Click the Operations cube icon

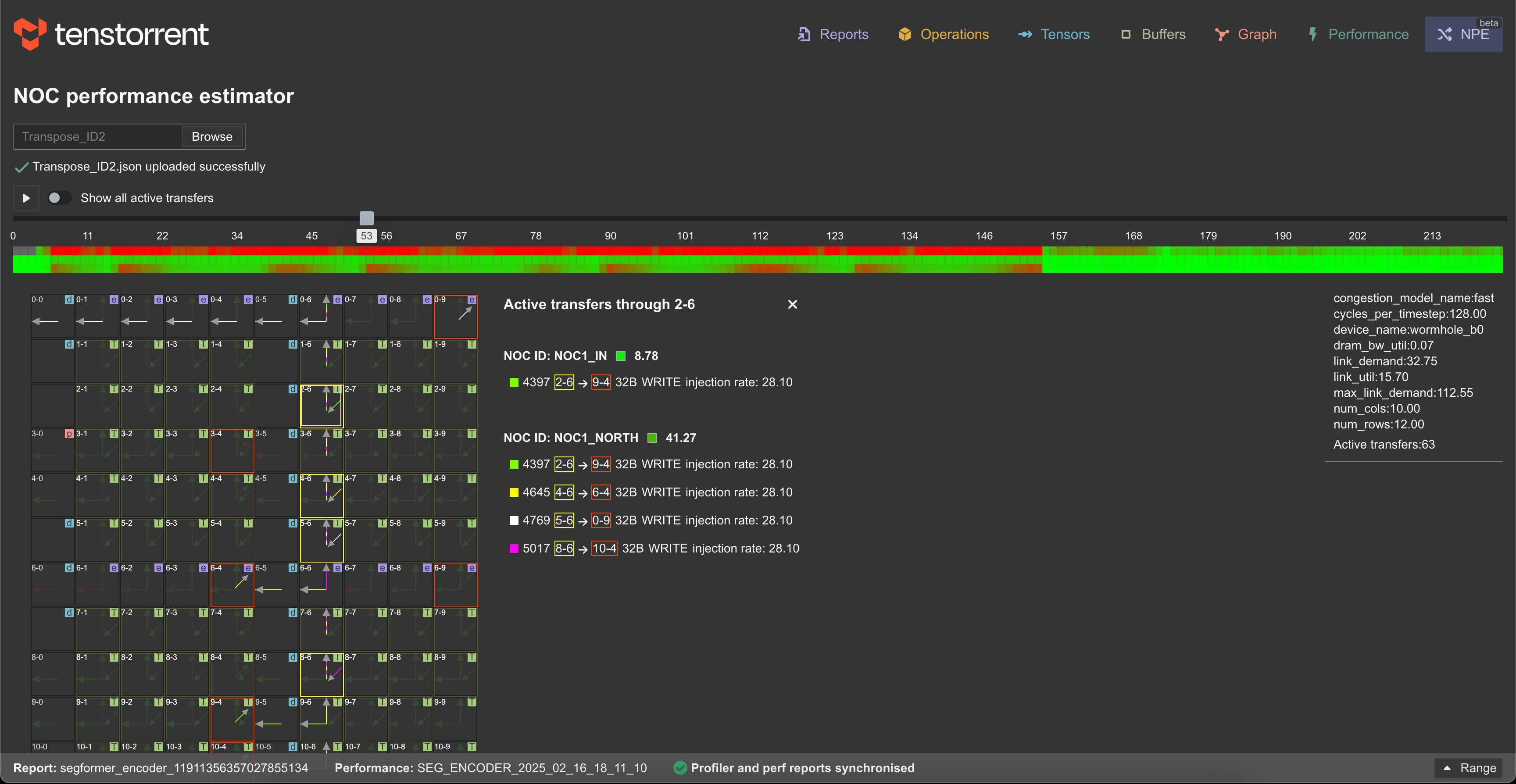coord(905,34)
